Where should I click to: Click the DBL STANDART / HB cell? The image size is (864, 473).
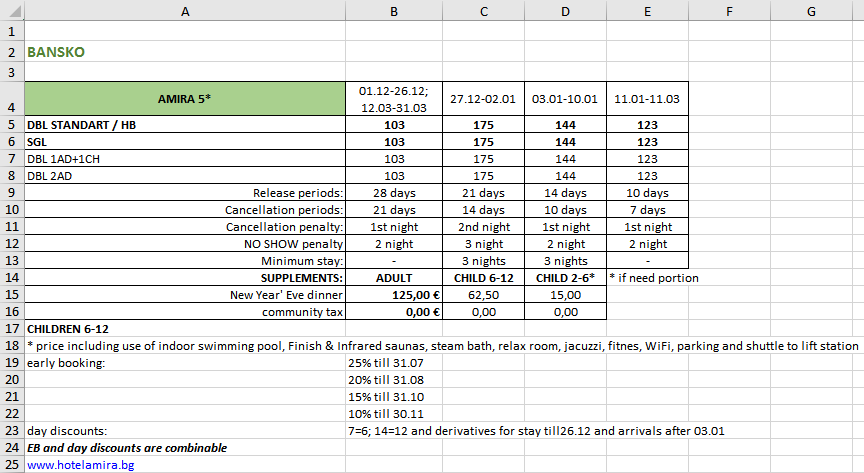[185, 125]
